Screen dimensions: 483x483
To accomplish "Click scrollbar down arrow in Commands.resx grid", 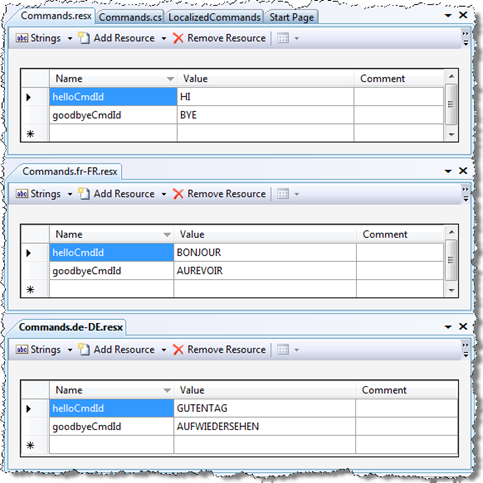I will [x=451, y=134].
